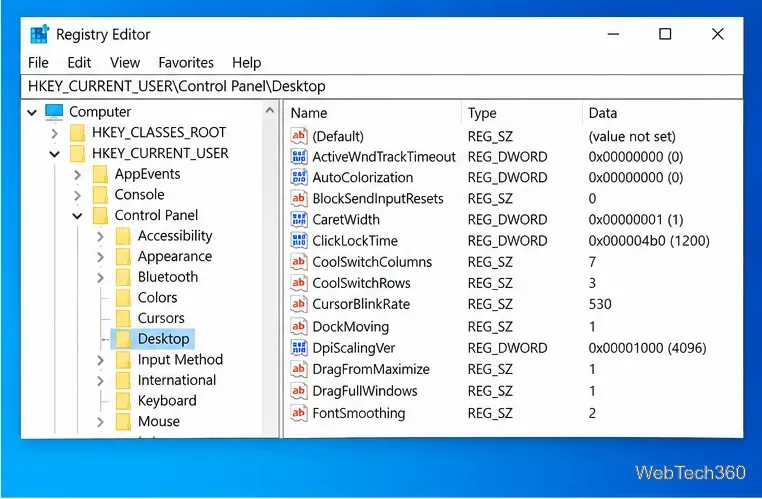The height and width of the screenshot is (499, 762).
Task: Click the DWORD icon beside DpiScalingVer
Action: click(299, 347)
